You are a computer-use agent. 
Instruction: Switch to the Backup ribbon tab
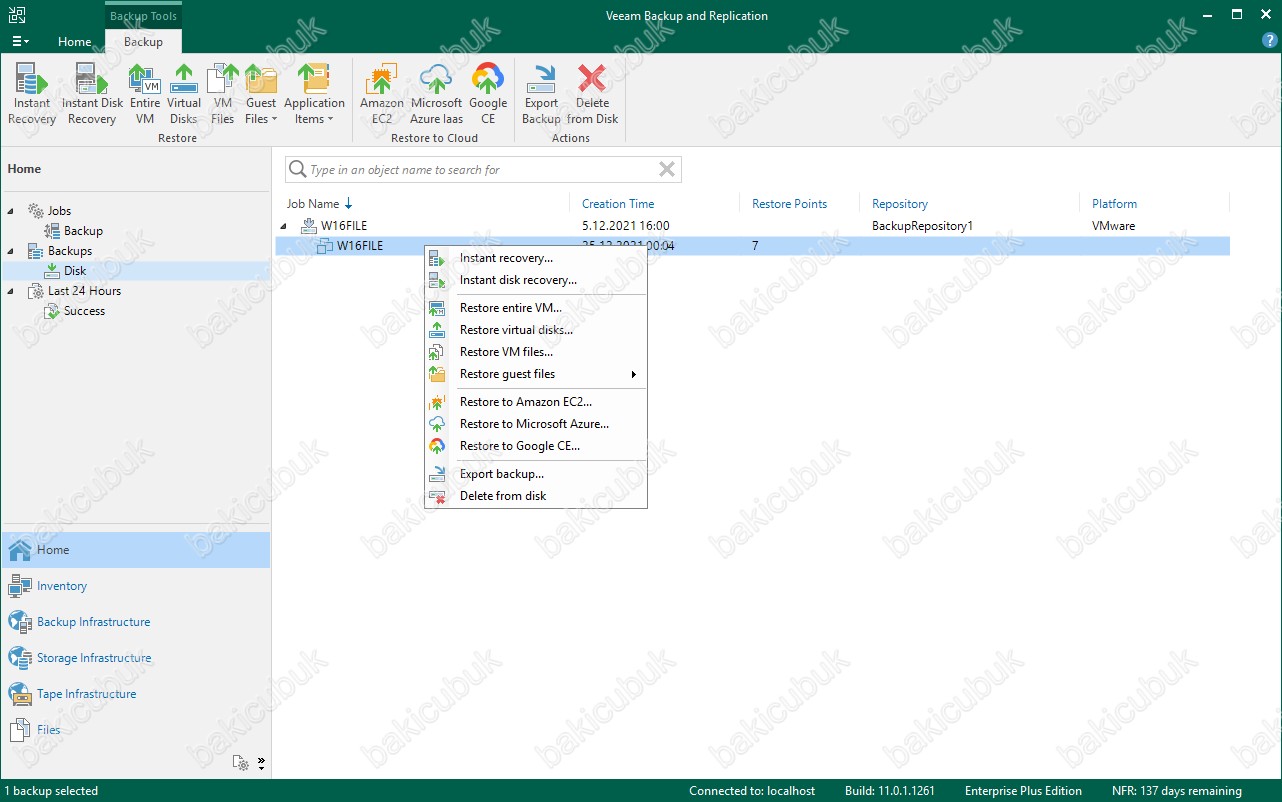(x=143, y=42)
